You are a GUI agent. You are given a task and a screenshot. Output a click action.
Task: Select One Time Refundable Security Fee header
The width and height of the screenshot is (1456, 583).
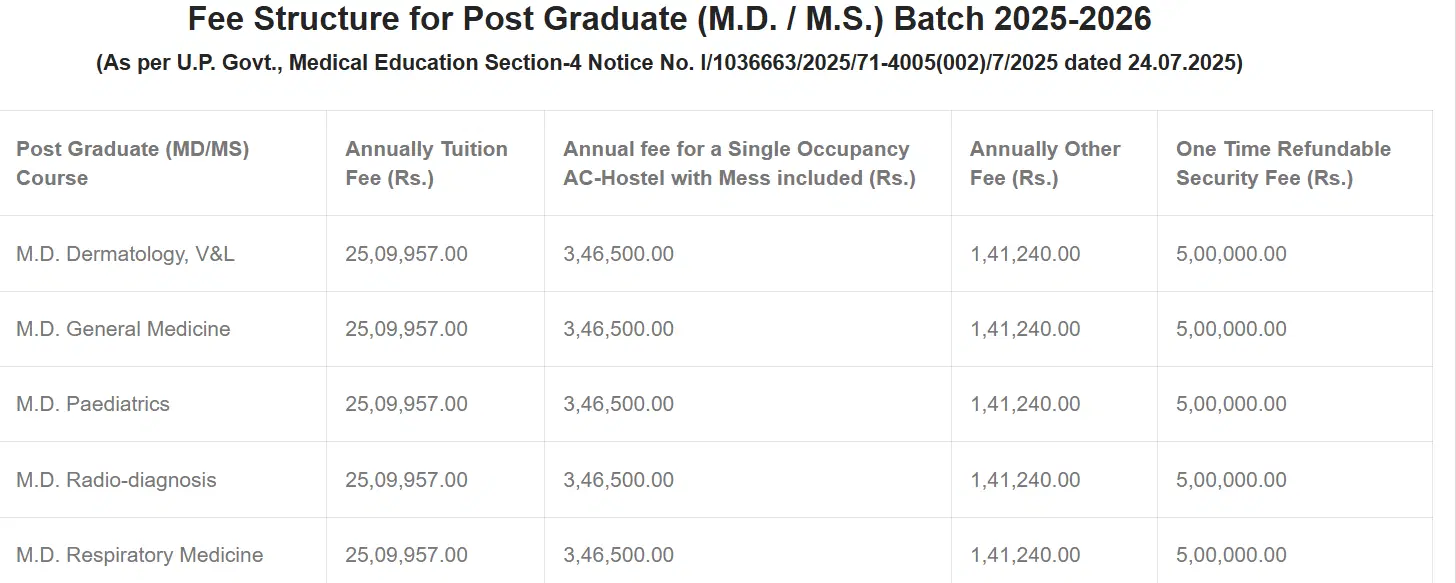(1283, 163)
